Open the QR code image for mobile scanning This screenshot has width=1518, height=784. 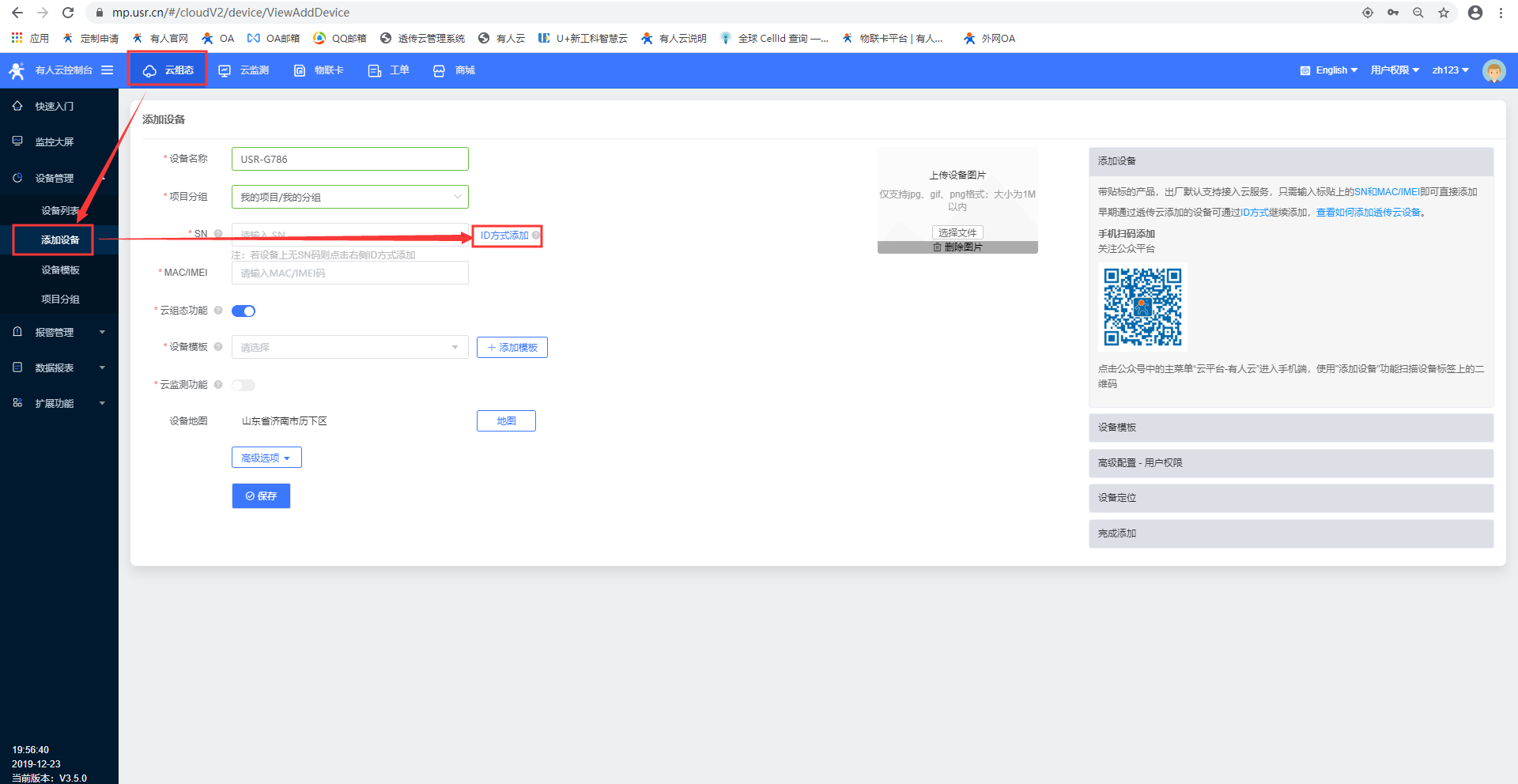(x=1142, y=307)
